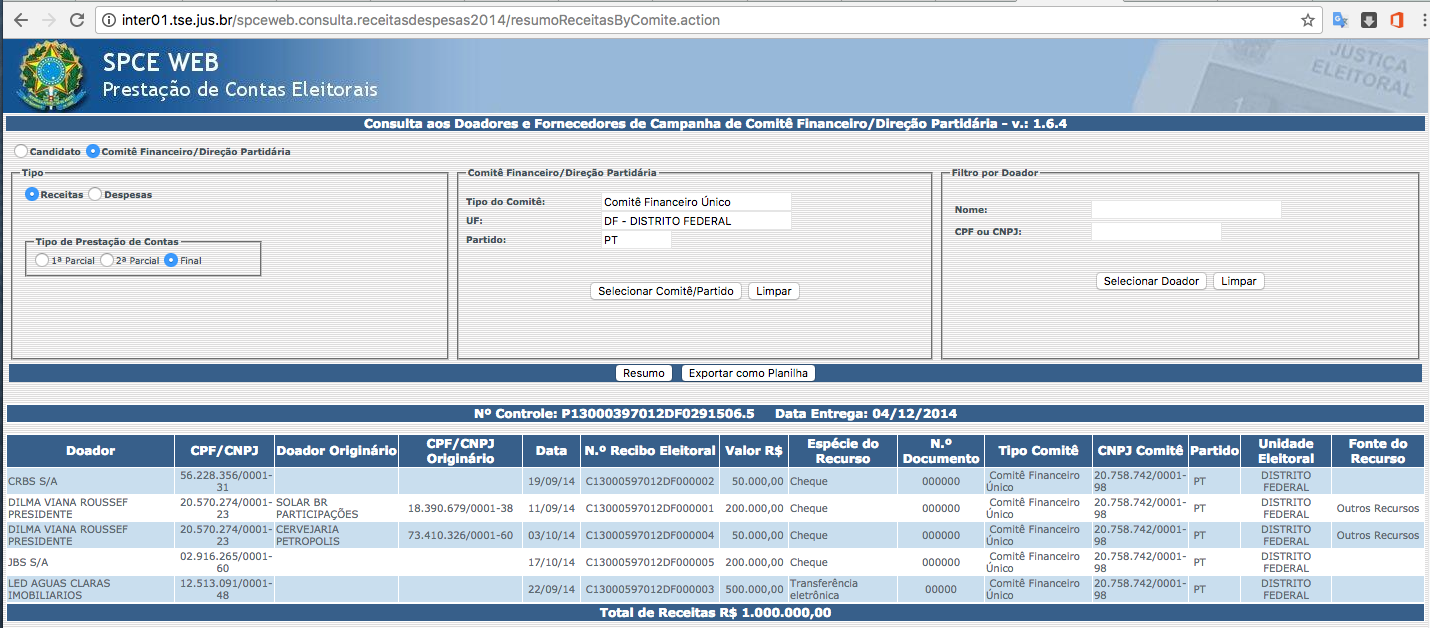Select the Candidato radio option
The width and height of the screenshot is (1430, 628).
click(x=22, y=151)
